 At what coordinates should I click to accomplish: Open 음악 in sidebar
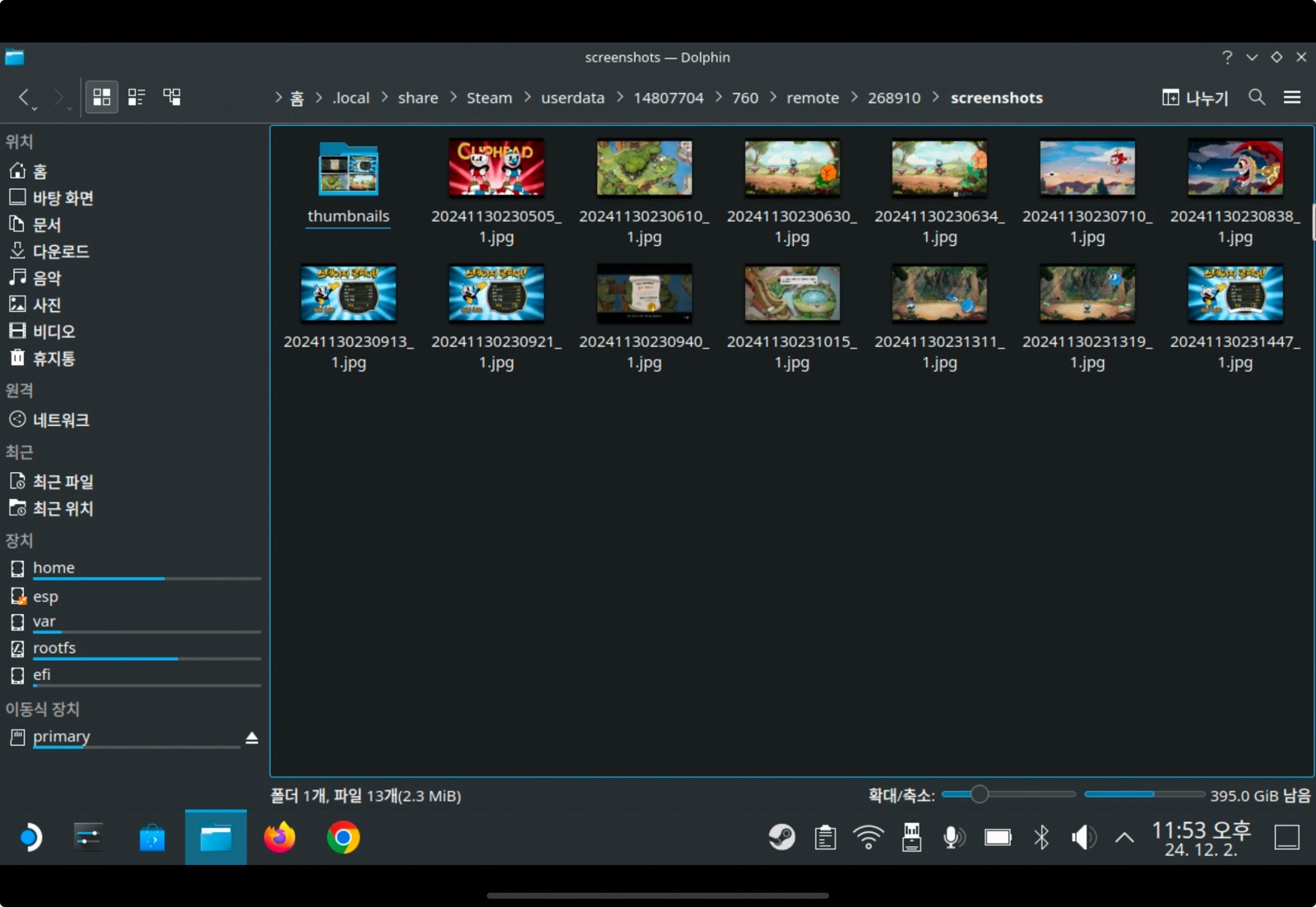[x=133, y=278]
